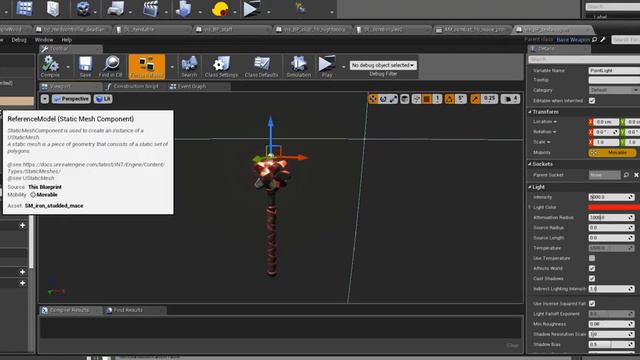Open the Debug menu
This screenshot has height=360, width=640.
pyautogui.click(x=19, y=40)
